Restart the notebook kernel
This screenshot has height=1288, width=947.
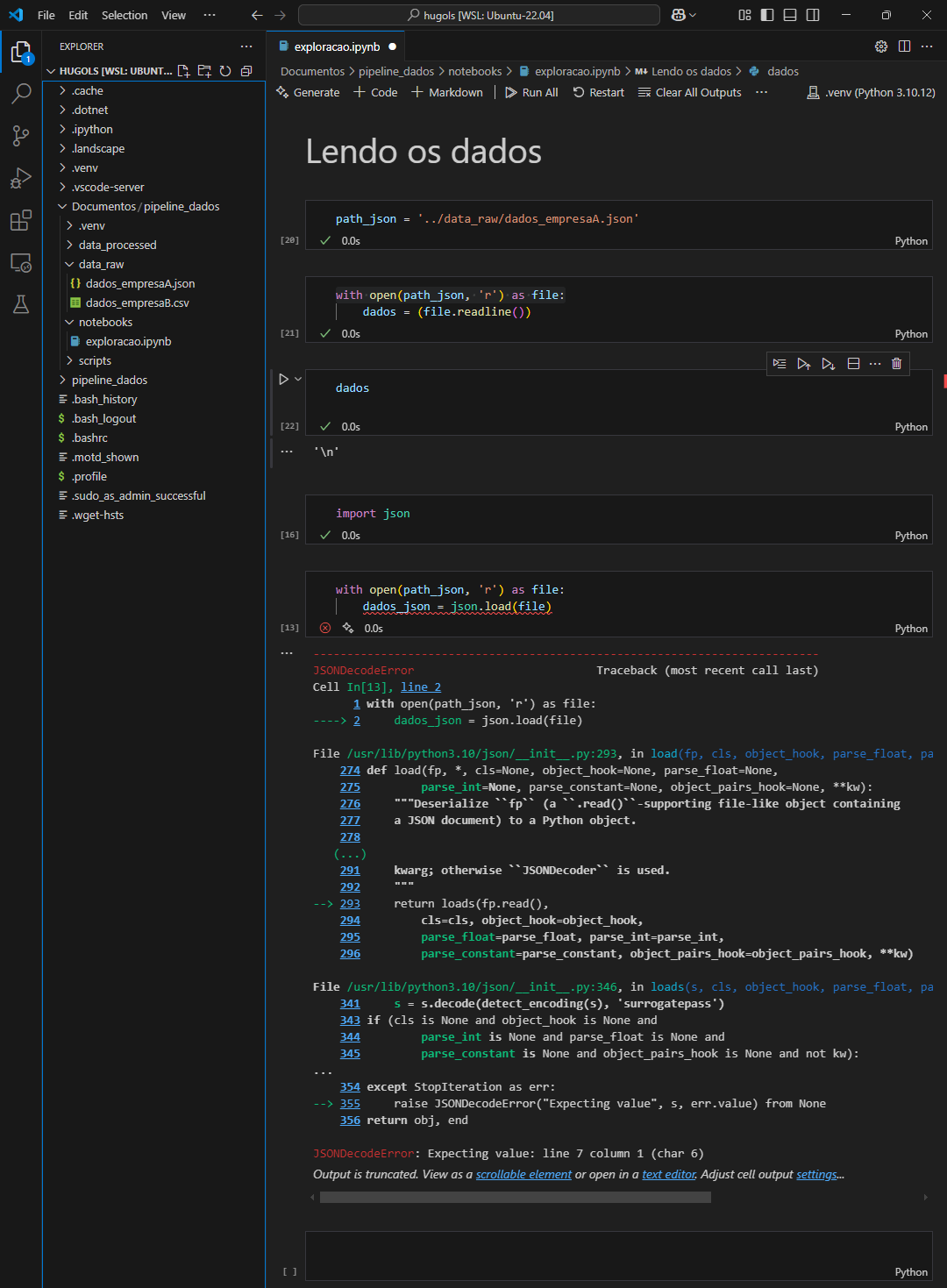[x=599, y=92]
